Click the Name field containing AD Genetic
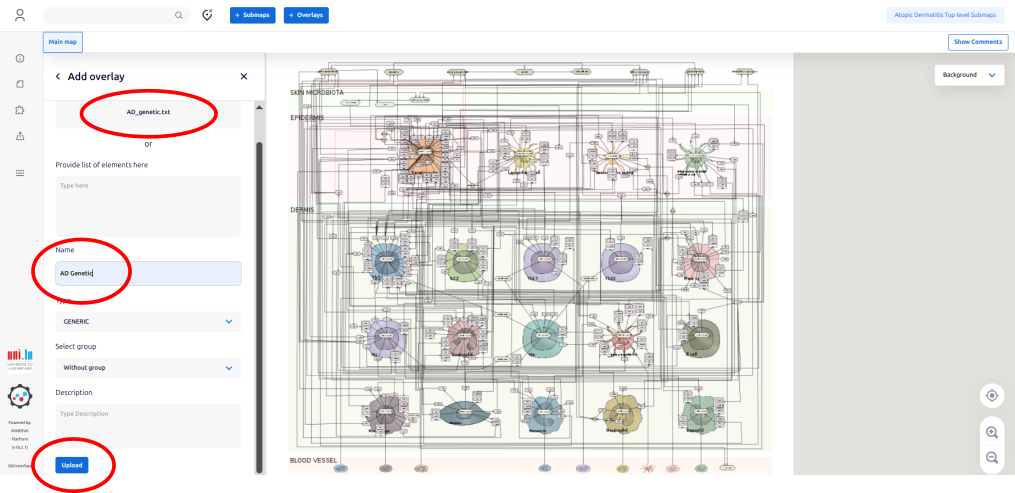 click(148, 273)
